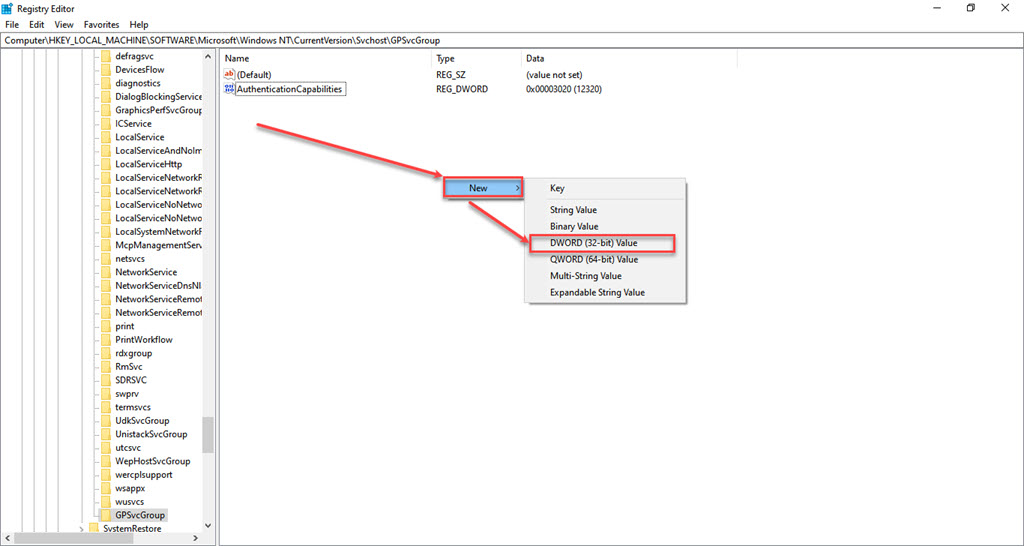This screenshot has height=546, width=1024.
Task: Click the LocalServiceHttp folder icon
Action: [106, 164]
